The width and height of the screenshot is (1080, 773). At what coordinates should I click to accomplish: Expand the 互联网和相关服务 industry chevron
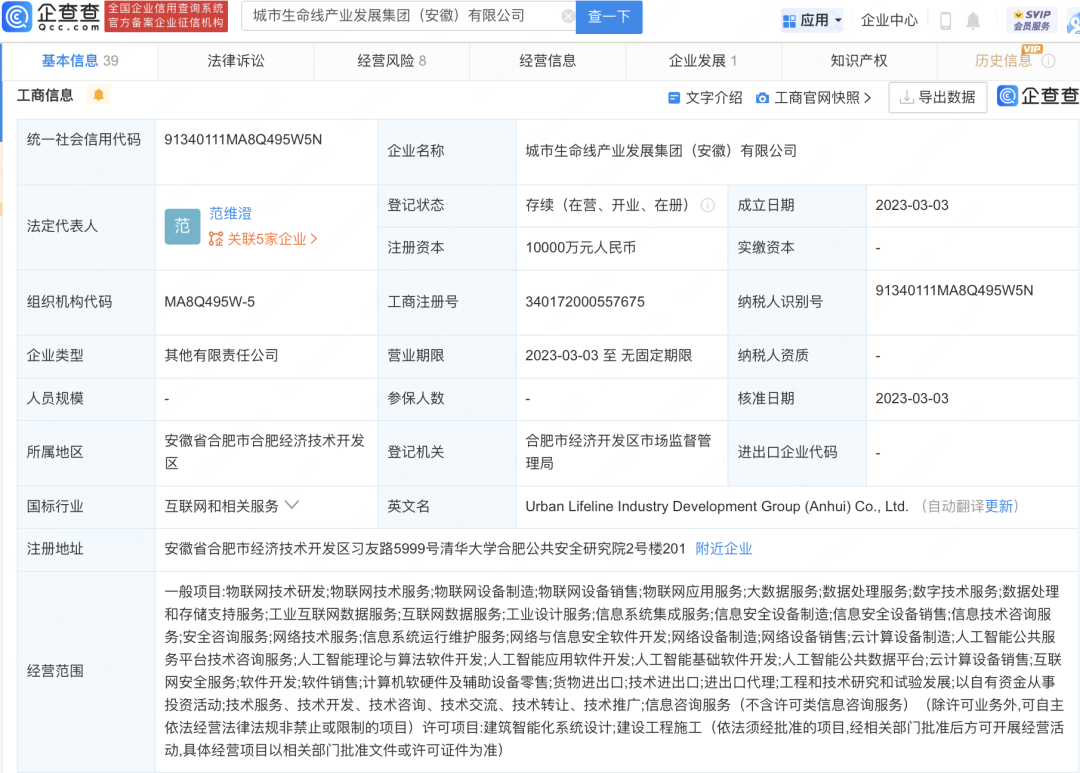click(x=292, y=506)
